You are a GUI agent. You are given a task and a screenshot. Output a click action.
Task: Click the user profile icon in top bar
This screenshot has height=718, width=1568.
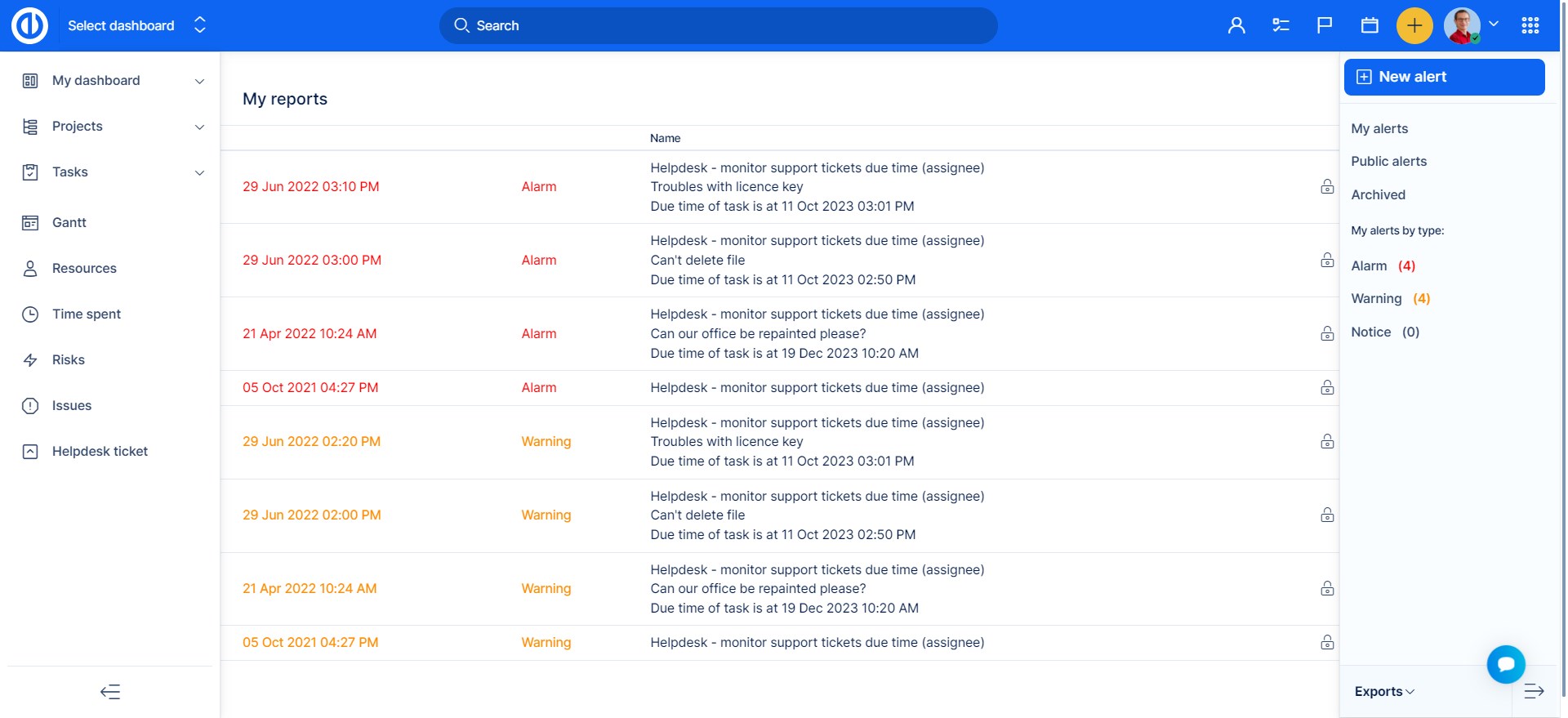(1236, 26)
